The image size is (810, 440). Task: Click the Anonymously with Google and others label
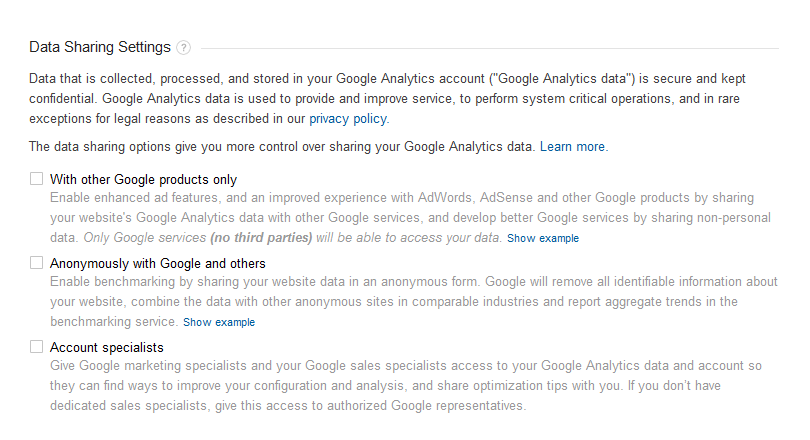[x=158, y=263]
